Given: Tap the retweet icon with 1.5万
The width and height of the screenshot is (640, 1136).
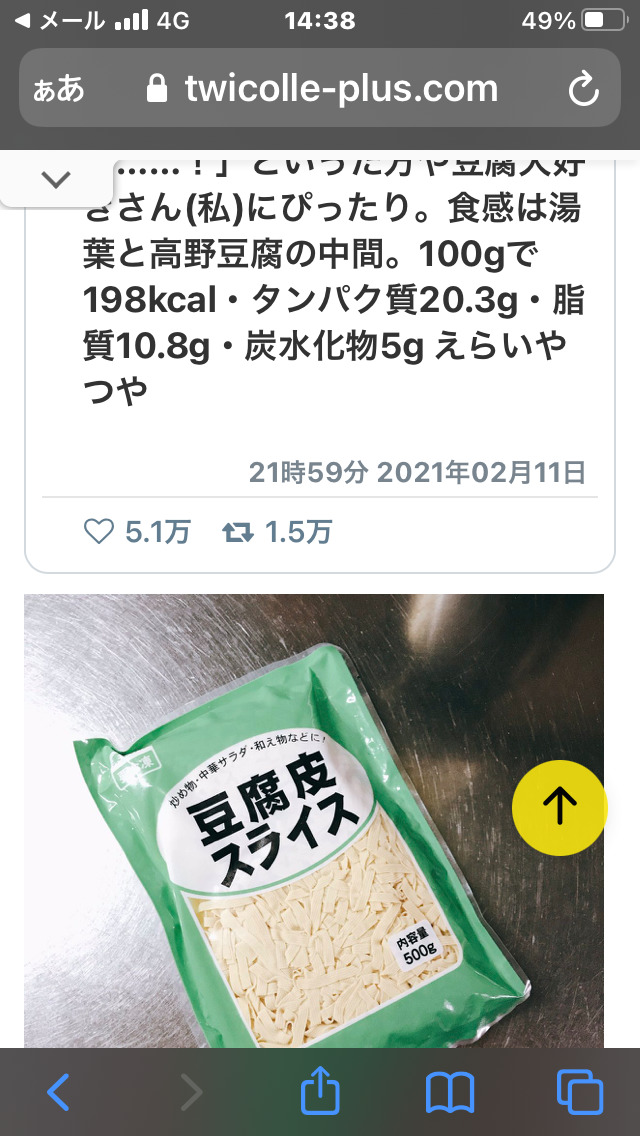Looking at the screenshot, I should coord(238,533).
